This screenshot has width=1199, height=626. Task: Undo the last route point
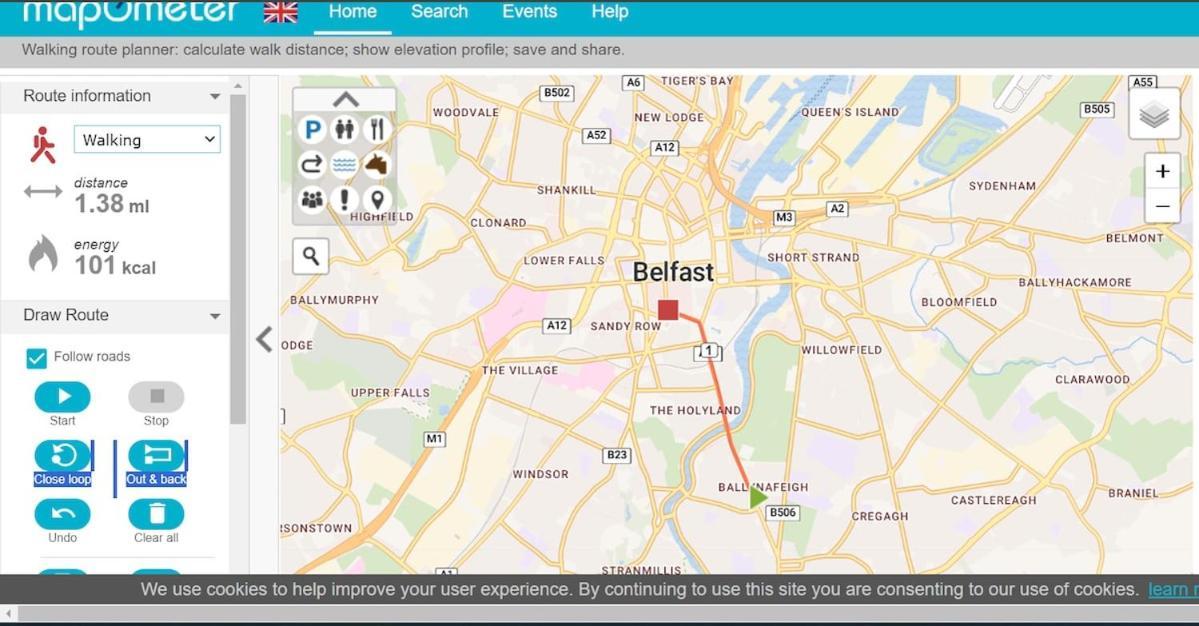coord(63,514)
